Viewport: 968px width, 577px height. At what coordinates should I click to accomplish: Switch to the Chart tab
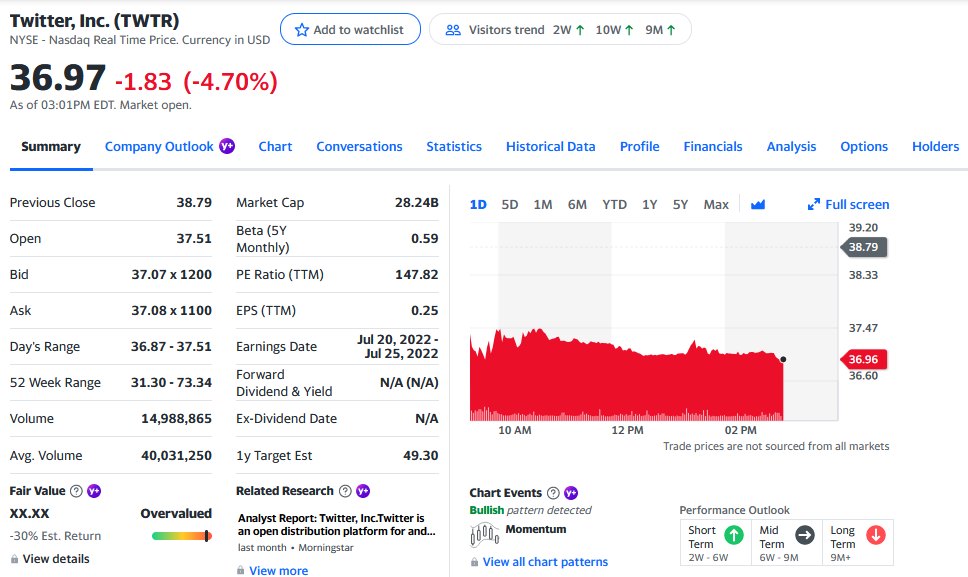pyautogui.click(x=275, y=147)
